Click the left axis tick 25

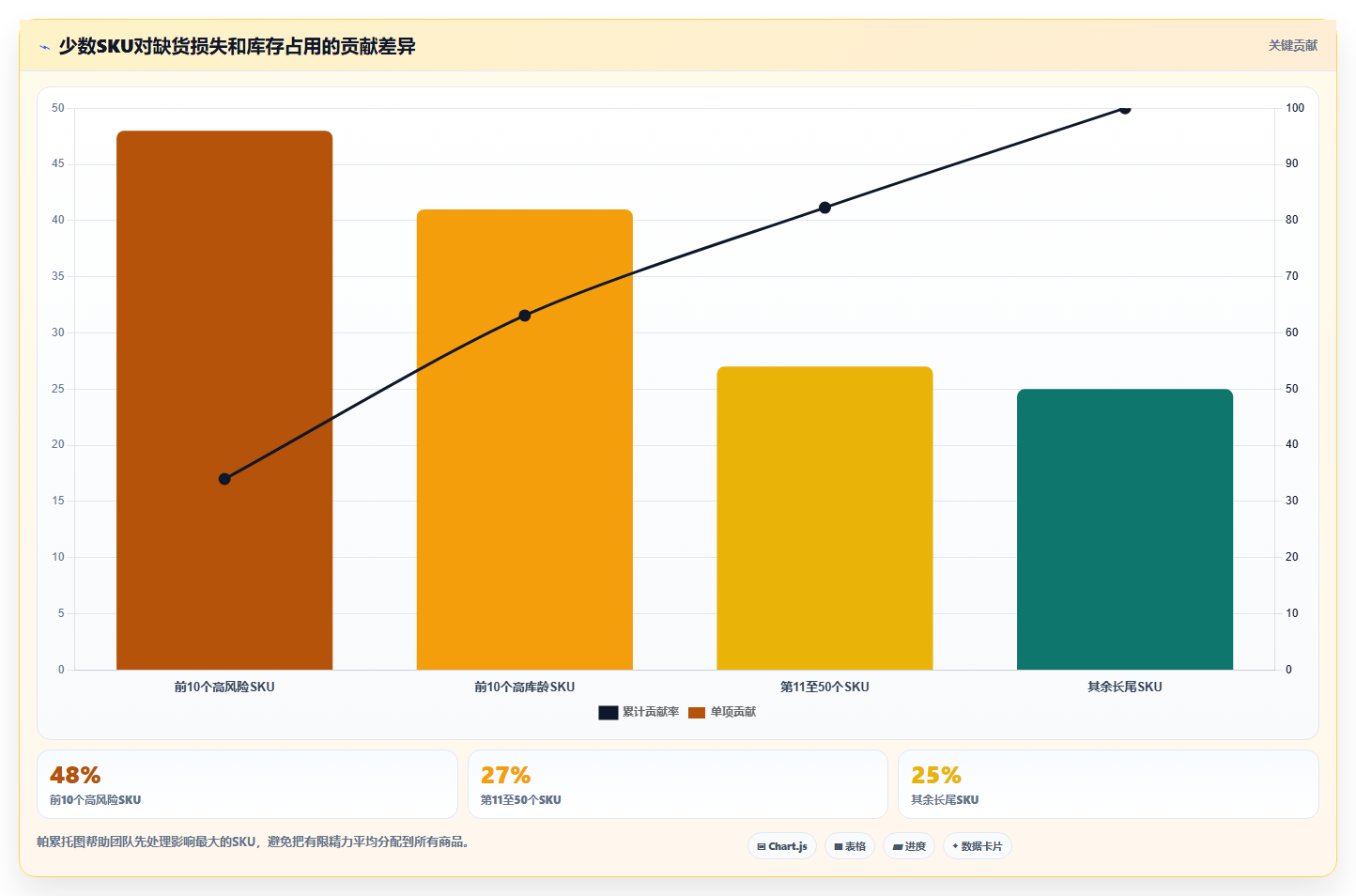click(58, 389)
